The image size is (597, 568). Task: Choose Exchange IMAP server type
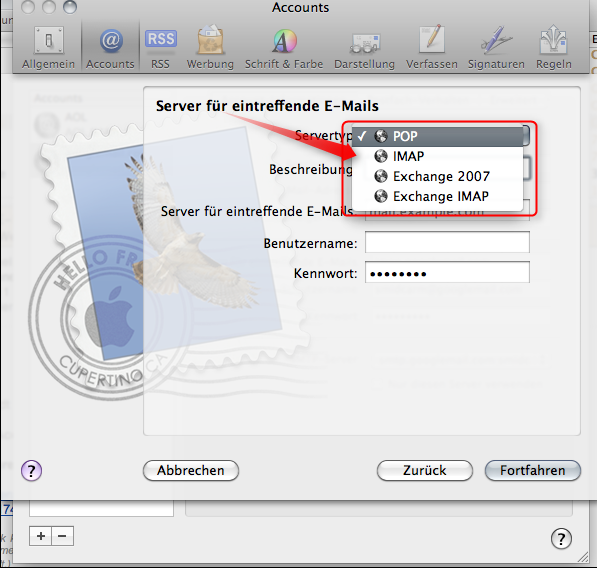(x=437, y=196)
